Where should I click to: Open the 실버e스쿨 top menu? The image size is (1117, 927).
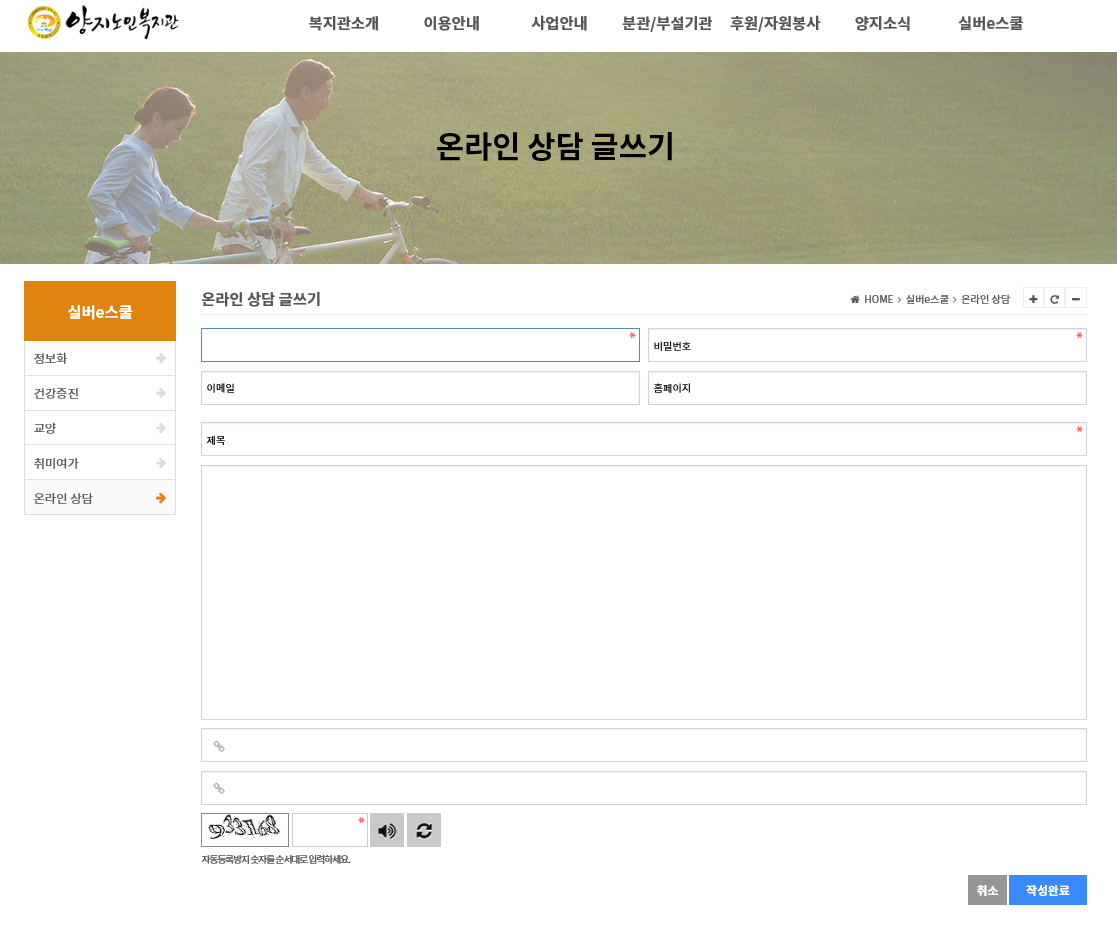point(990,24)
